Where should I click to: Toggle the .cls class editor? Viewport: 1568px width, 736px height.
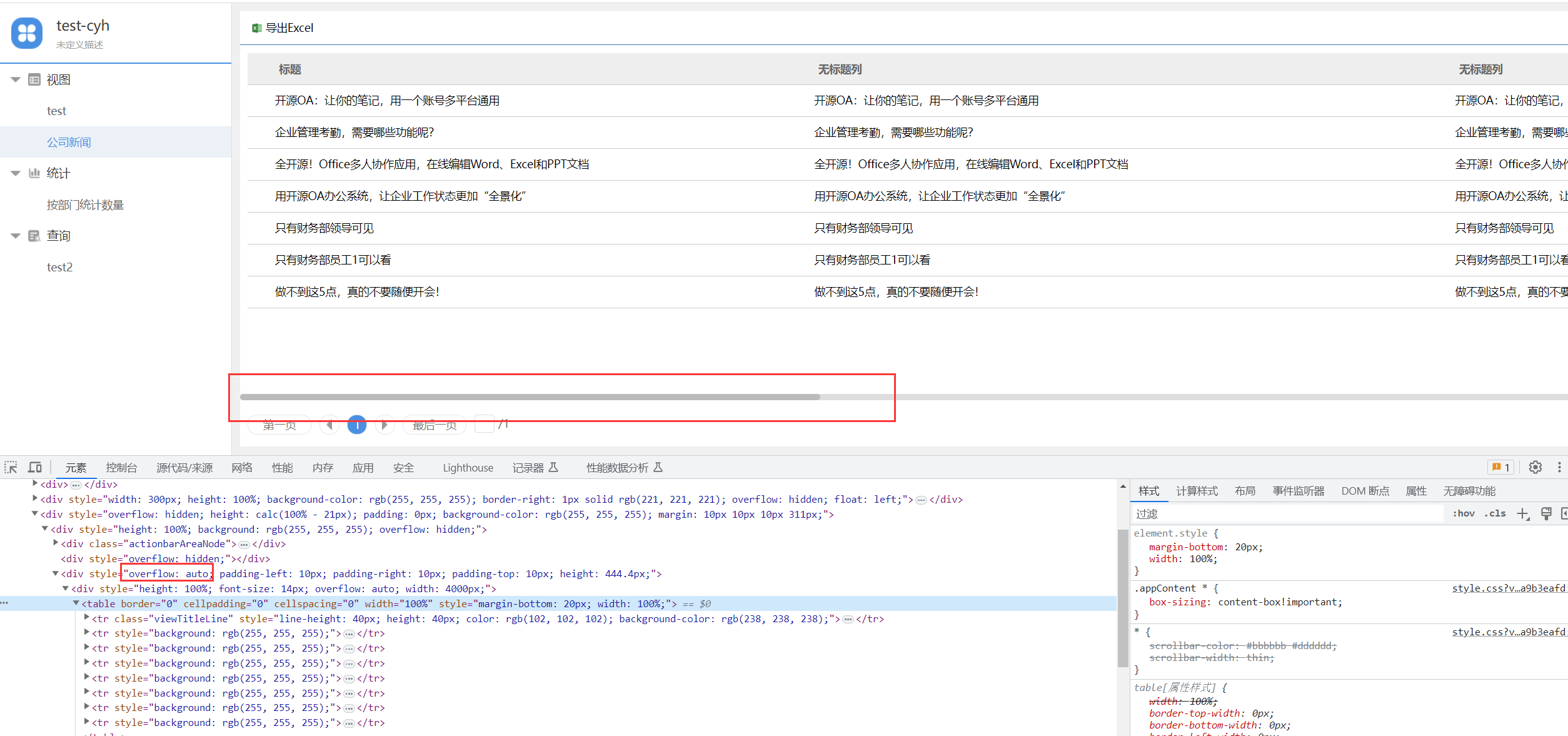coord(1495,513)
